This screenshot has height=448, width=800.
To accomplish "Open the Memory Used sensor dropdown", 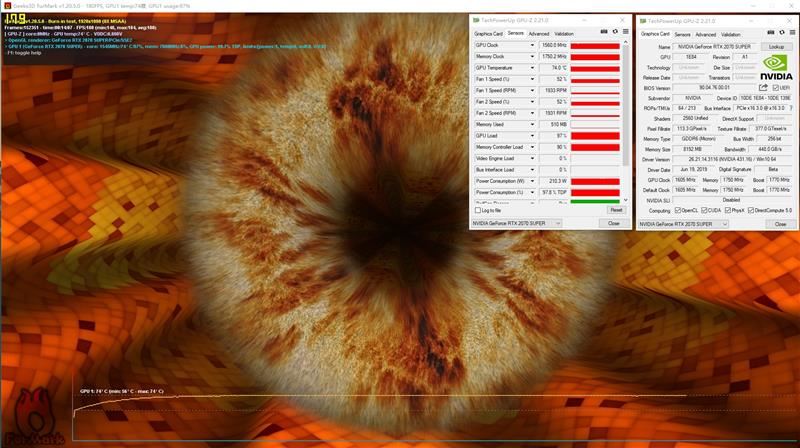I will tap(532, 125).
